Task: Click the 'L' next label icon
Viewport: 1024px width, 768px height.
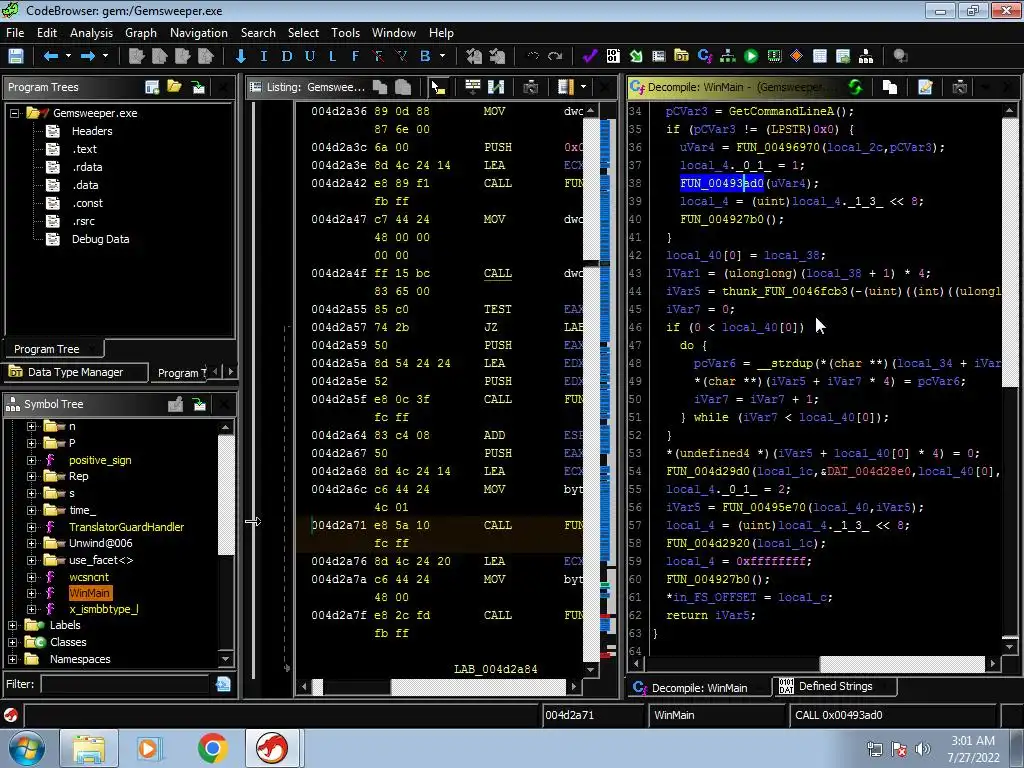Action: [x=332, y=56]
